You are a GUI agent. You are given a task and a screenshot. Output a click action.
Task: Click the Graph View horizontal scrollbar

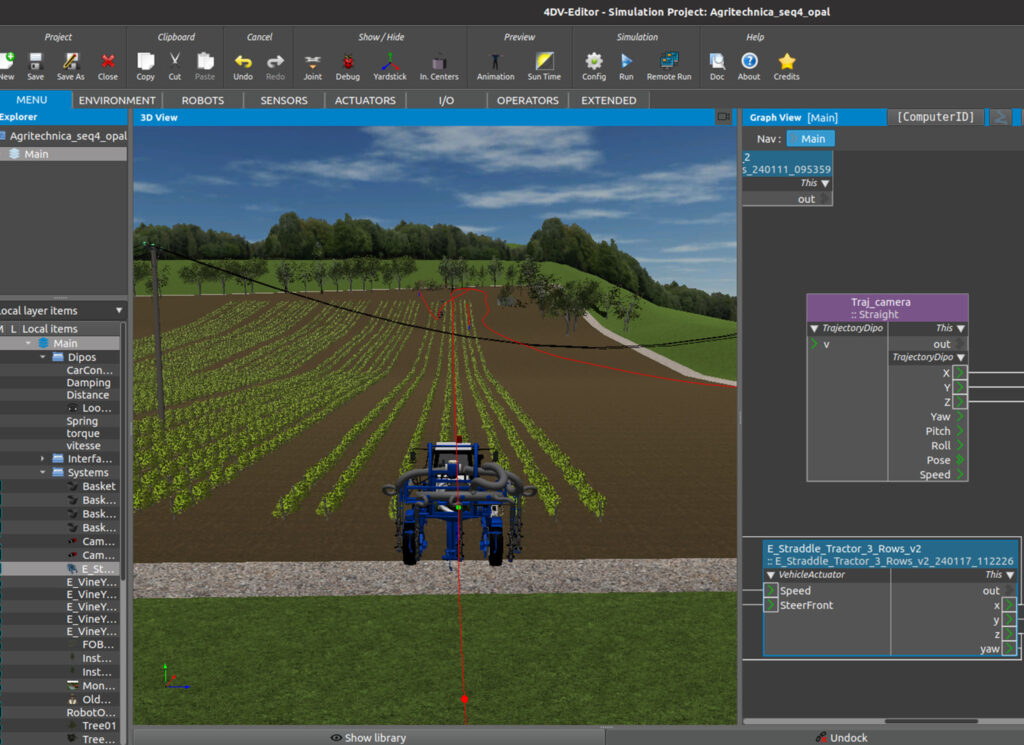pyautogui.click(x=931, y=721)
